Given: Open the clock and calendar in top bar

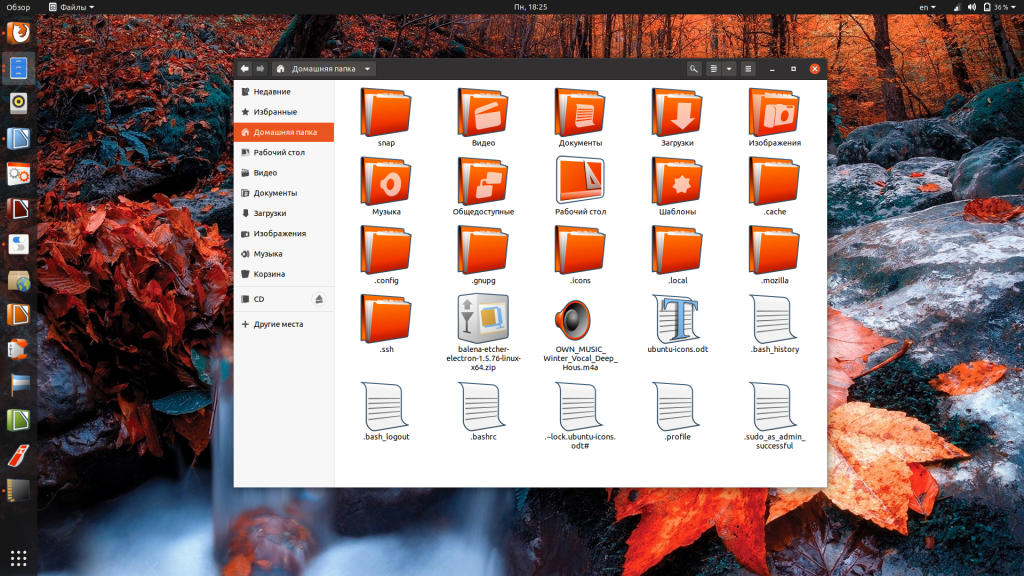Looking at the screenshot, I should 530,7.
